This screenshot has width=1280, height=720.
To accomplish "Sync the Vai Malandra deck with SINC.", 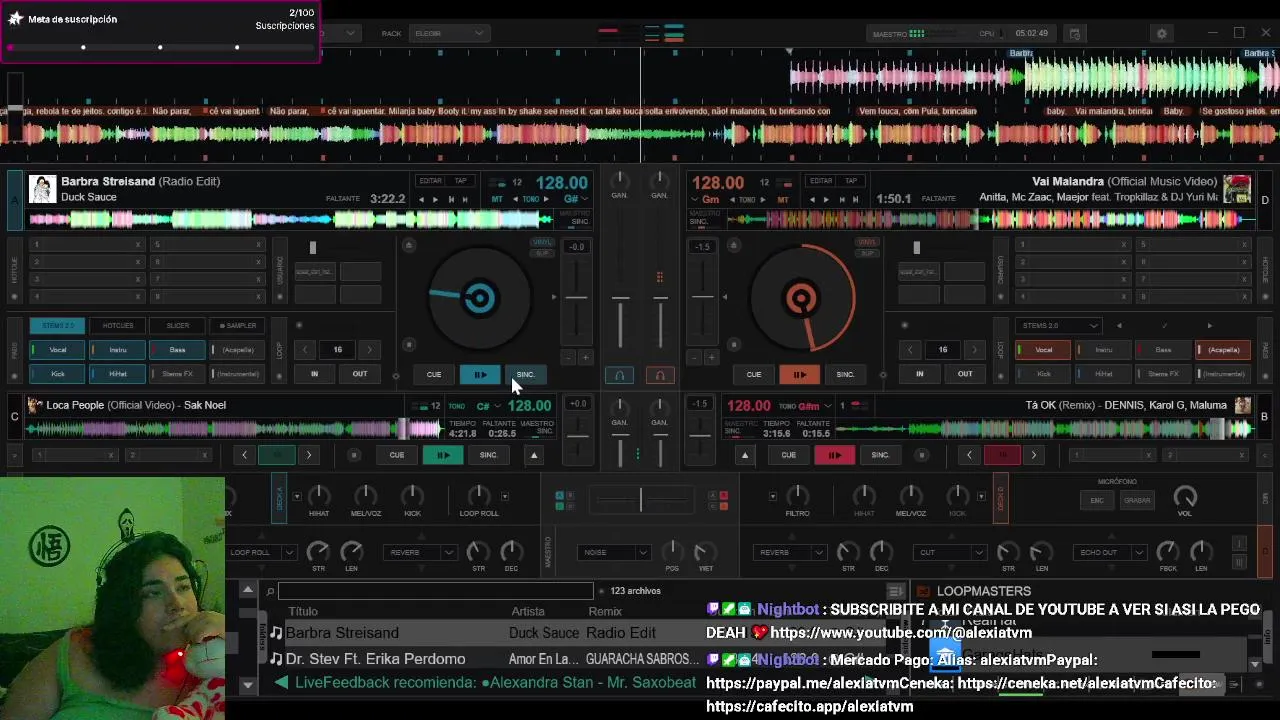I will click(x=845, y=374).
